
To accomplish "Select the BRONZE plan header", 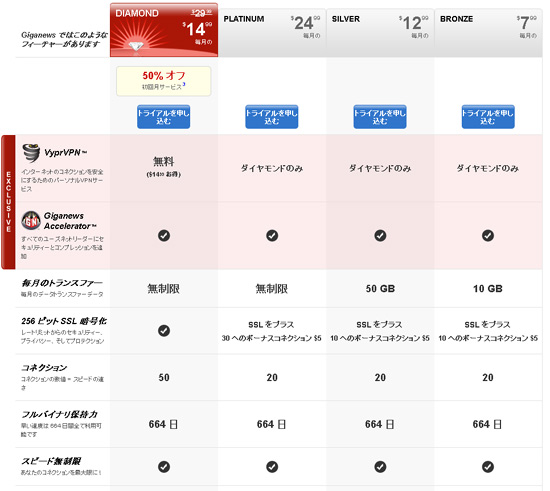I will pos(488,33).
